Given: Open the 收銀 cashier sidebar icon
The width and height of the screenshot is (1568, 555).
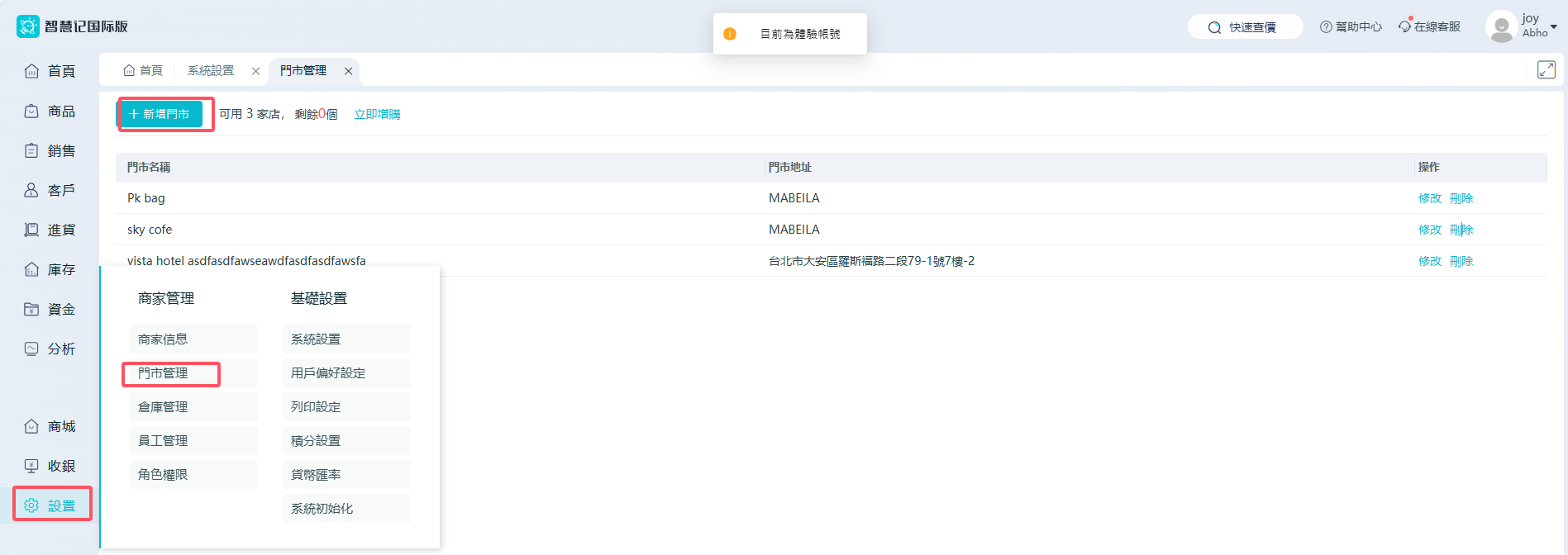Looking at the screenshot, I should (31, 466).
